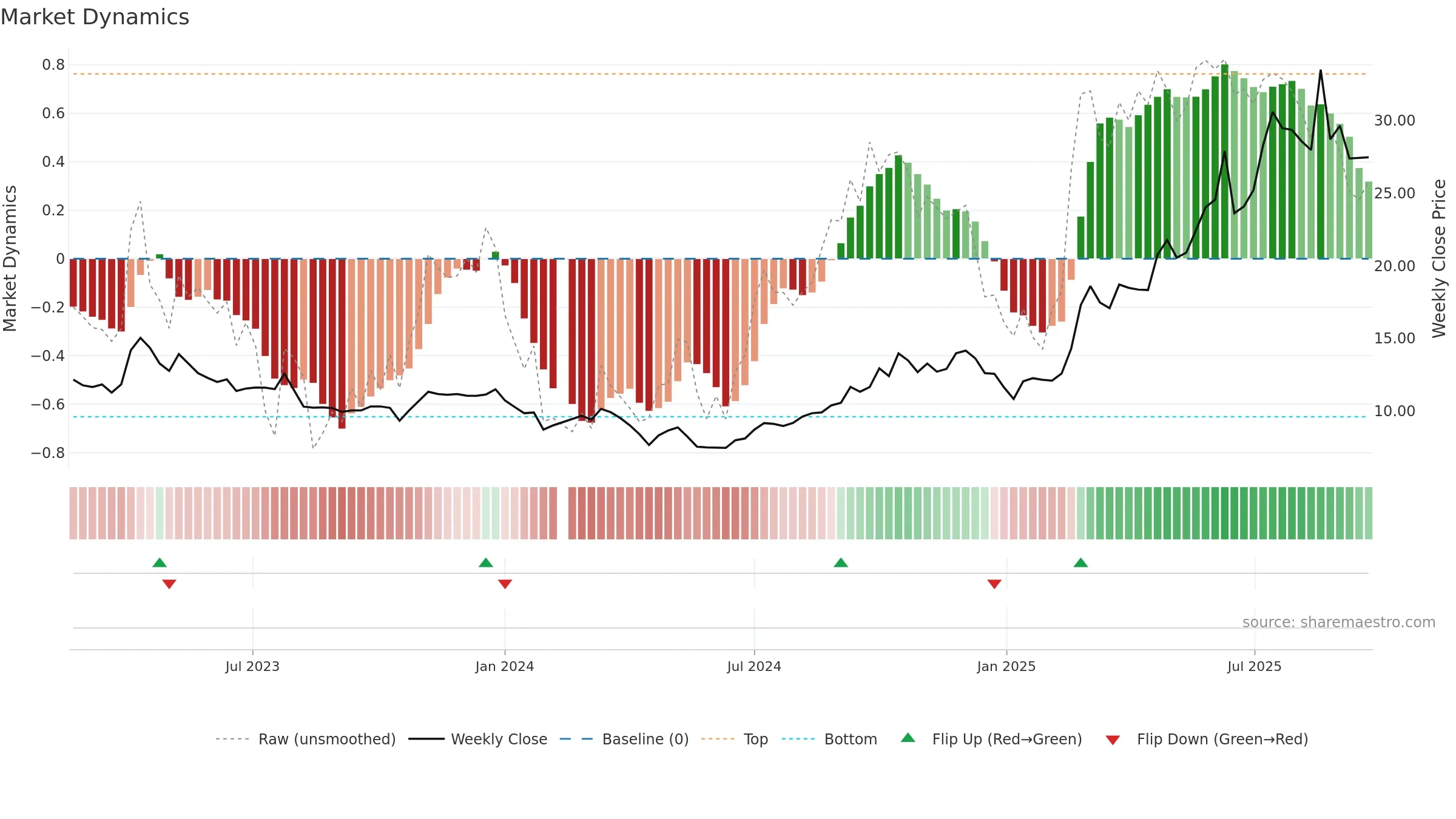Click the Market Dynamics chart title

(95, 17)
